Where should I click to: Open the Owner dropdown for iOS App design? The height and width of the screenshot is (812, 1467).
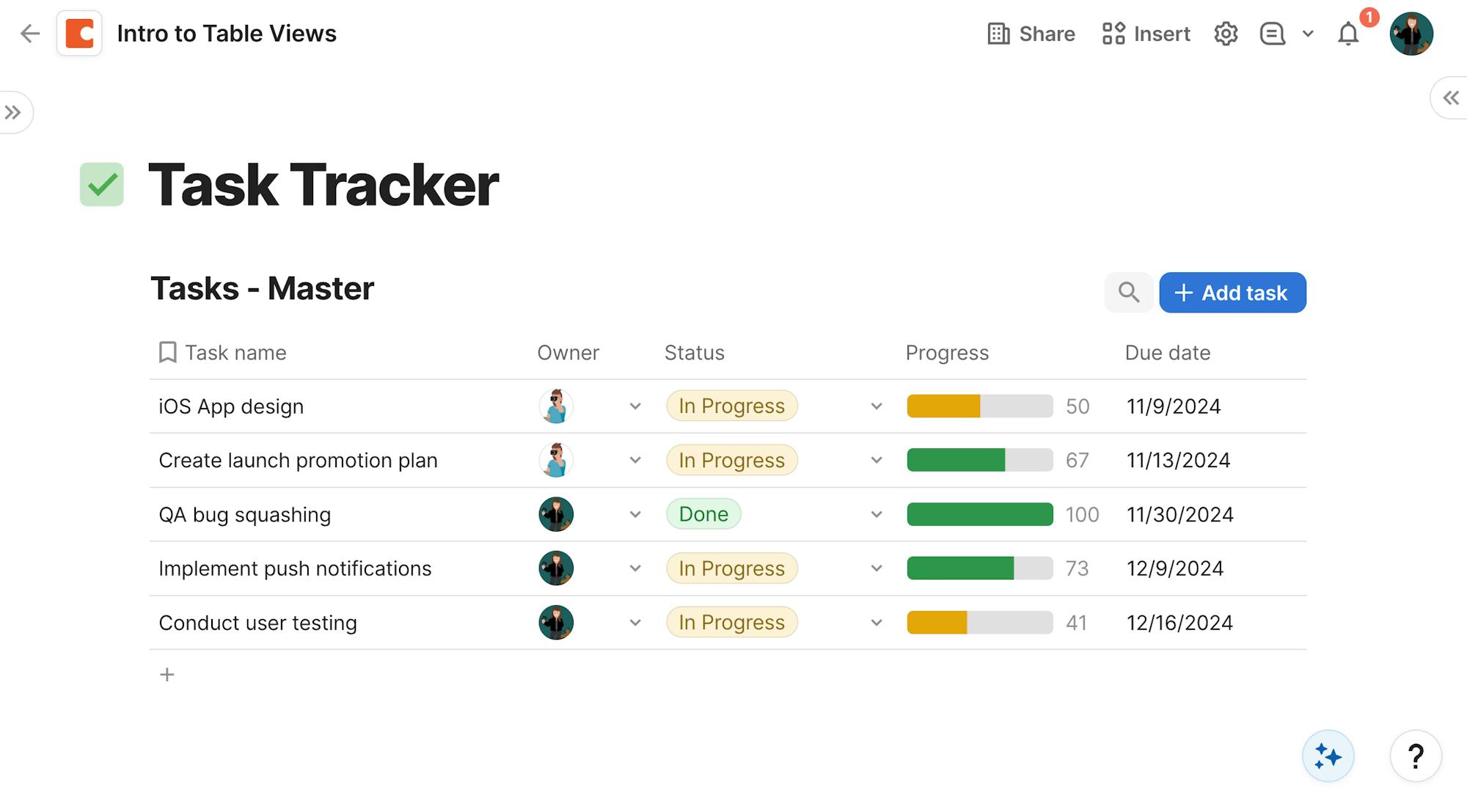[x=635, y=406]
